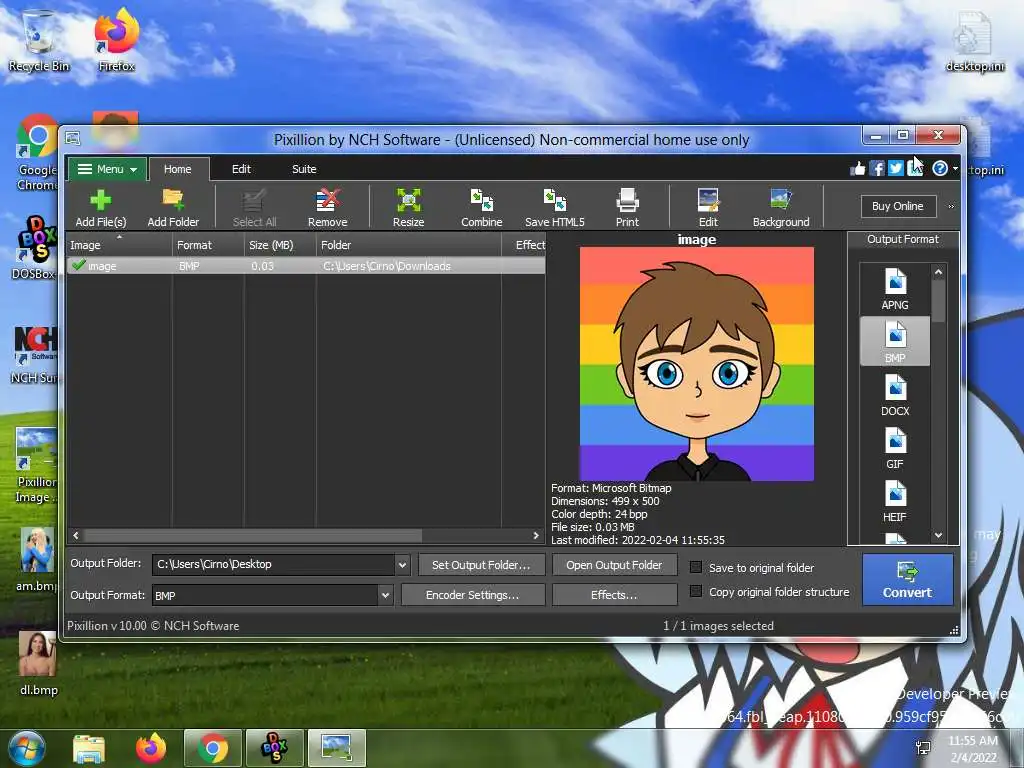Click the Convert button
The width and height of the screenshot is (1024, 768).
click(x=907, y=579)
